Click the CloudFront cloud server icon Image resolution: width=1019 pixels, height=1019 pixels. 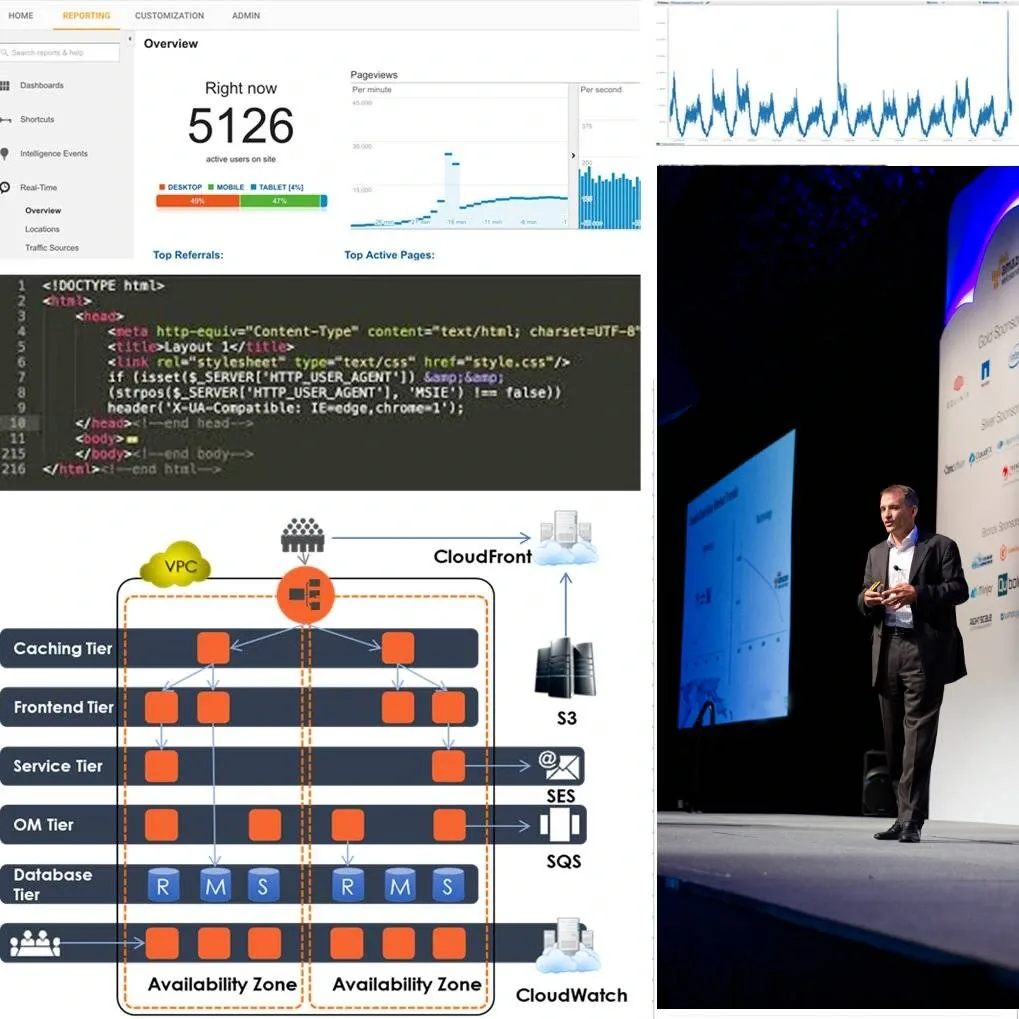pos(567,538)
